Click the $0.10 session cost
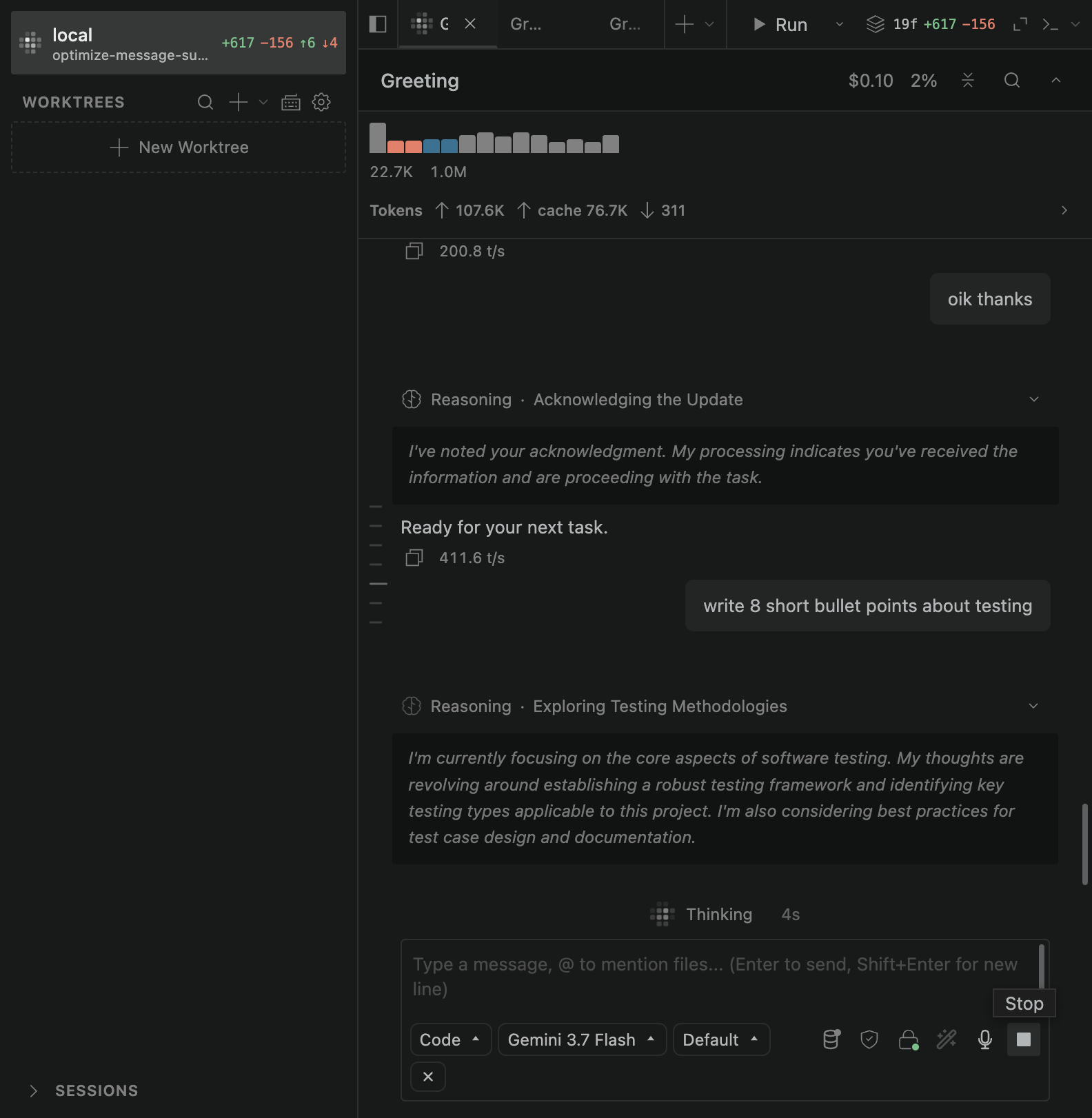 [x=871, y=81]
